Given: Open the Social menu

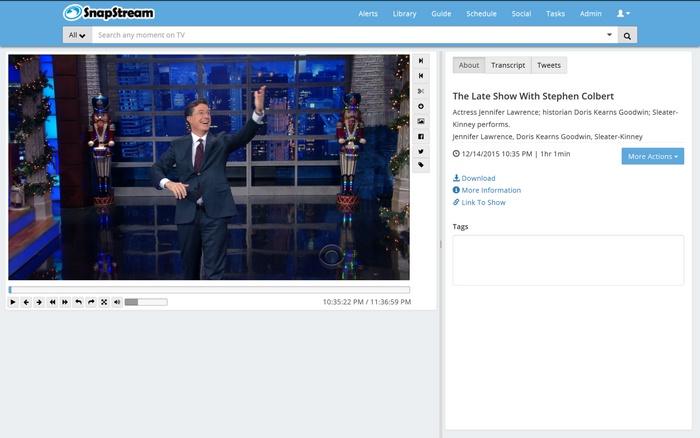Looking at the screenshot, I should click(x=521, y=14).
